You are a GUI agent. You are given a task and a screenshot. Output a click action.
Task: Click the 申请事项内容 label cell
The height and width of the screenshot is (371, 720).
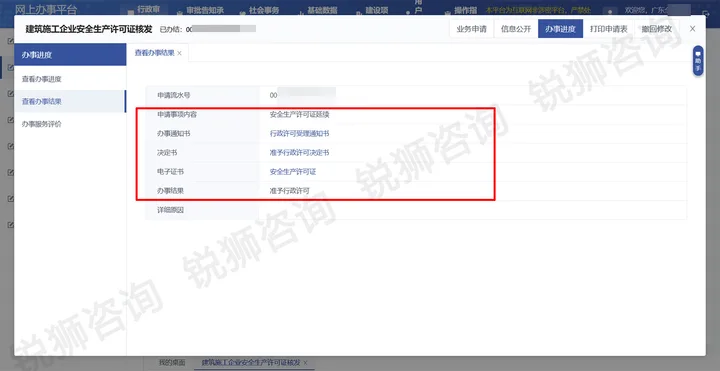pos(202,115)
